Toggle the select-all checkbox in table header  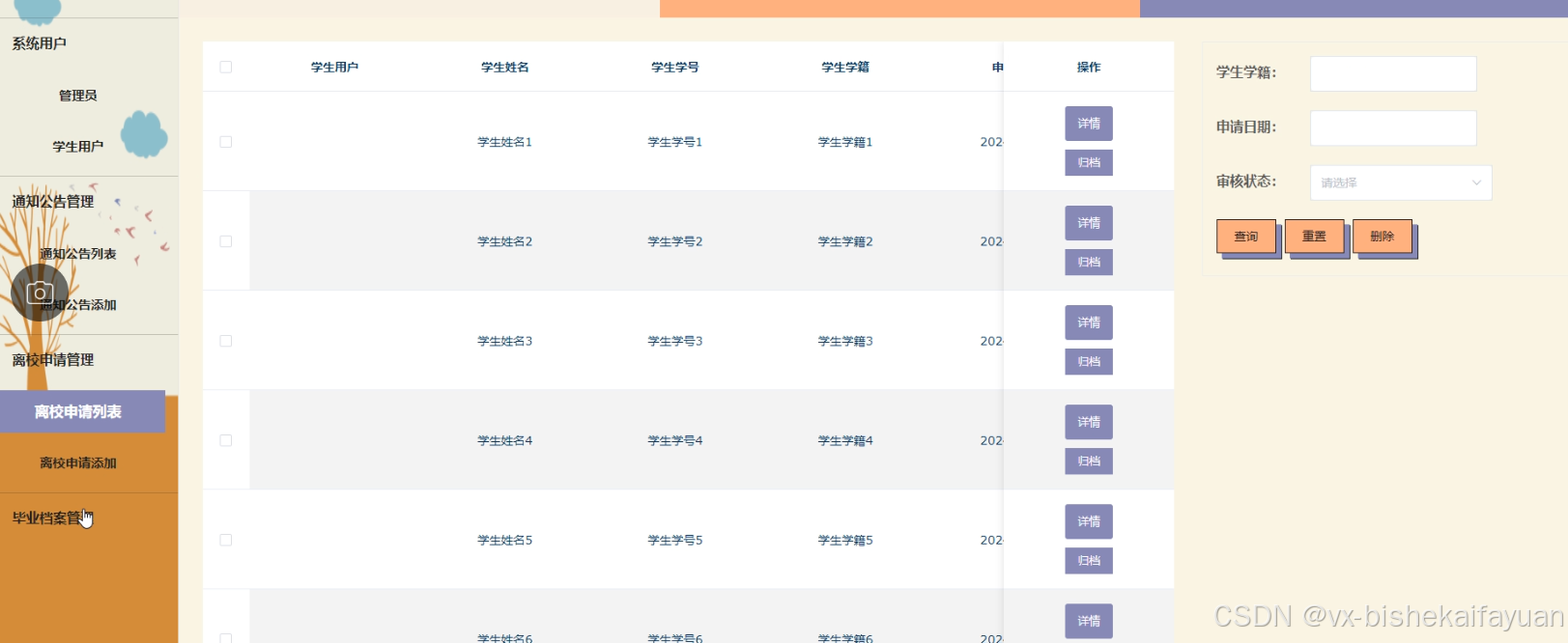pyautogui.click(x=226, y=67)
